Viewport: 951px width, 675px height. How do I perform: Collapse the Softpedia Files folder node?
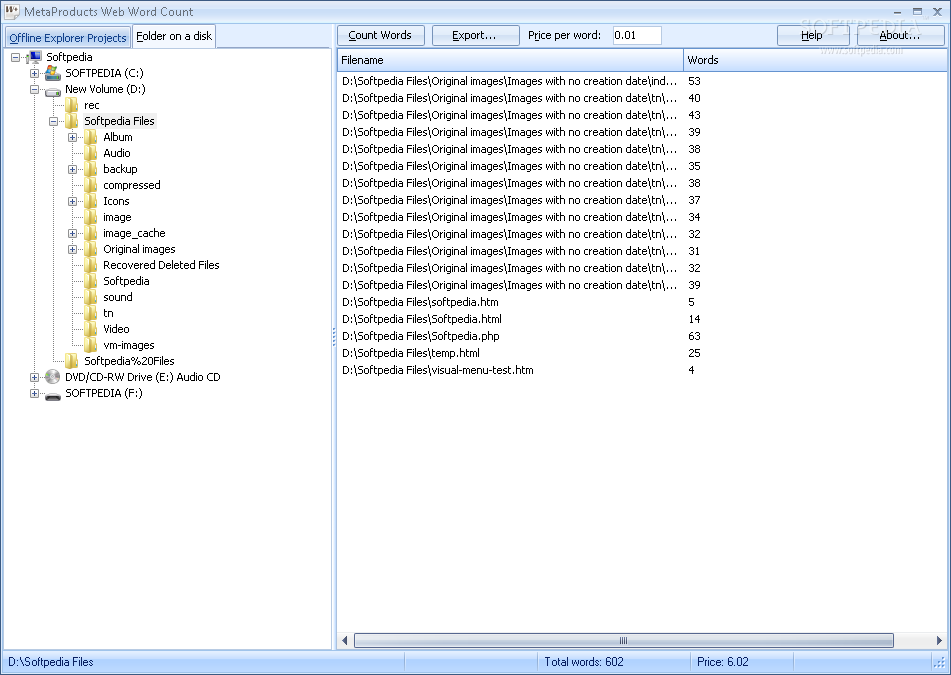(53, 121)
